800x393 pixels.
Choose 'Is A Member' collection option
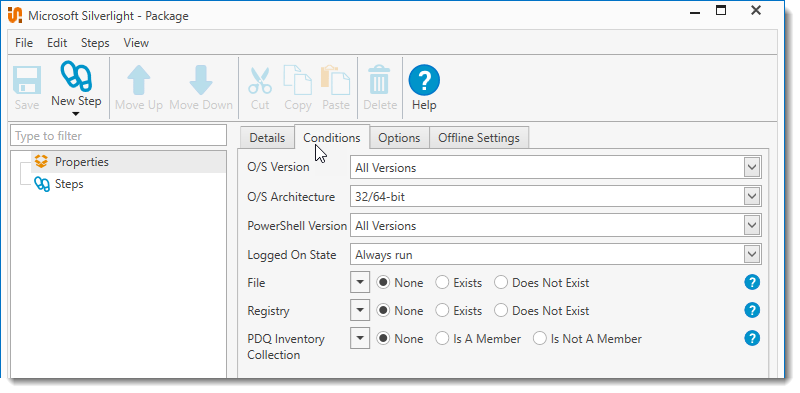[x=442, y=339]
